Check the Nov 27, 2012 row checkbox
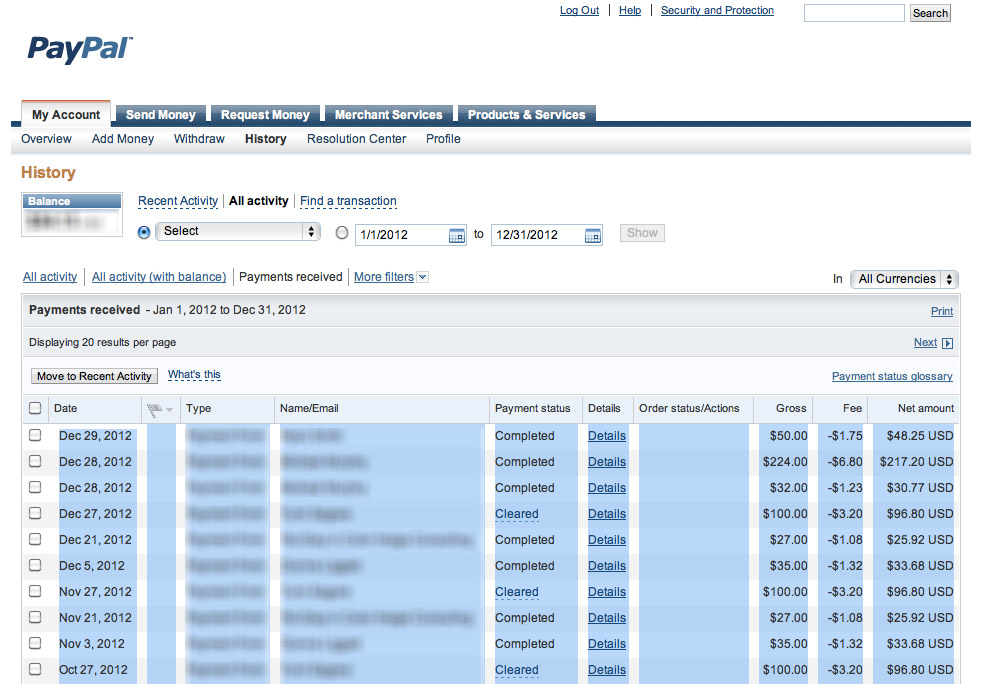This screenshot has height=684, width=982. 35,591
